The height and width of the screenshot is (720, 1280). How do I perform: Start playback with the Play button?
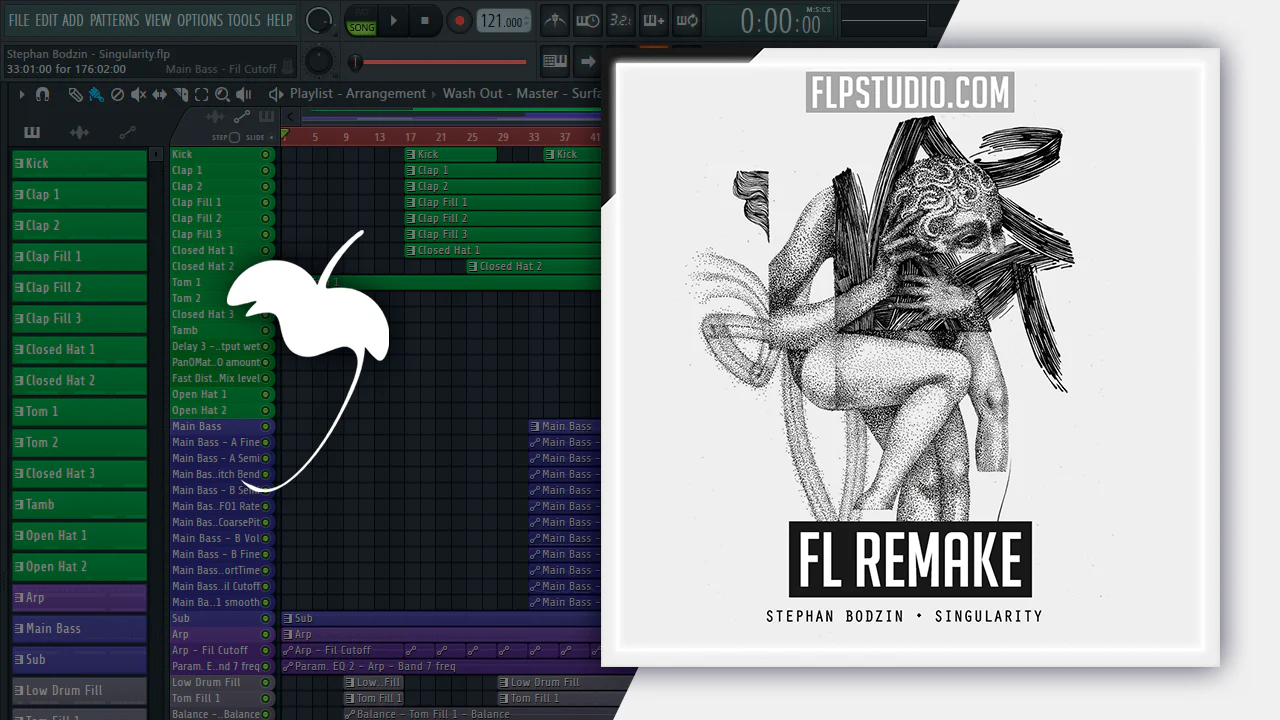[393, 20]
